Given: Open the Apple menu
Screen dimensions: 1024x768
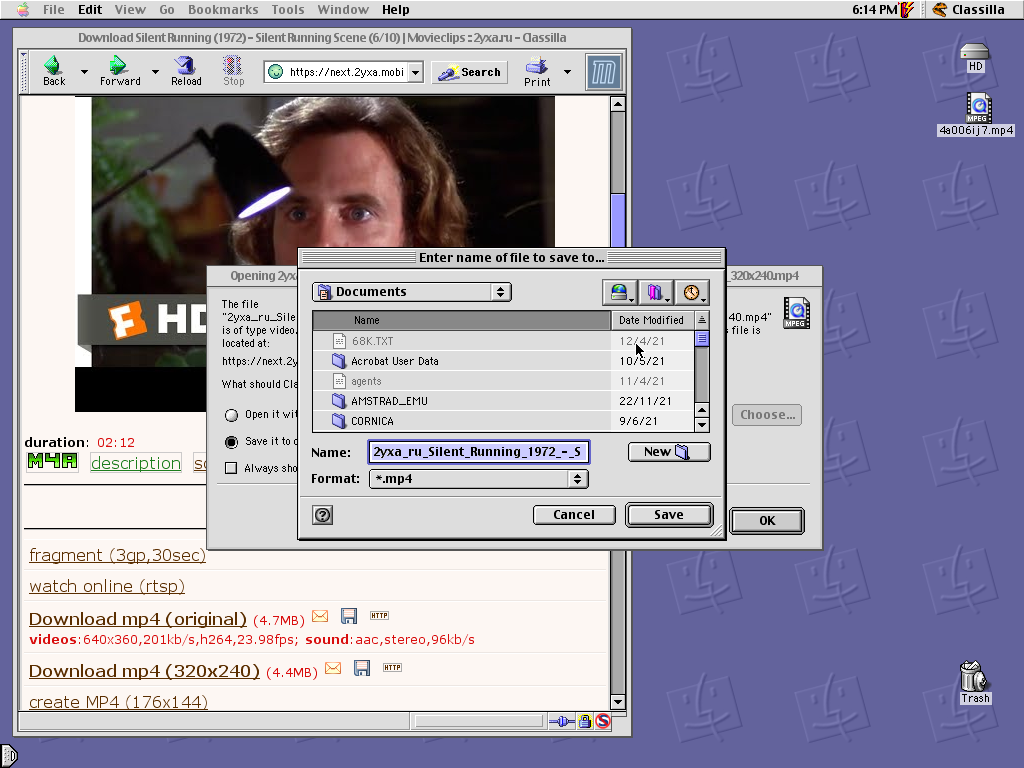Looking at the screenshot, I should click(x=23, y=9).
